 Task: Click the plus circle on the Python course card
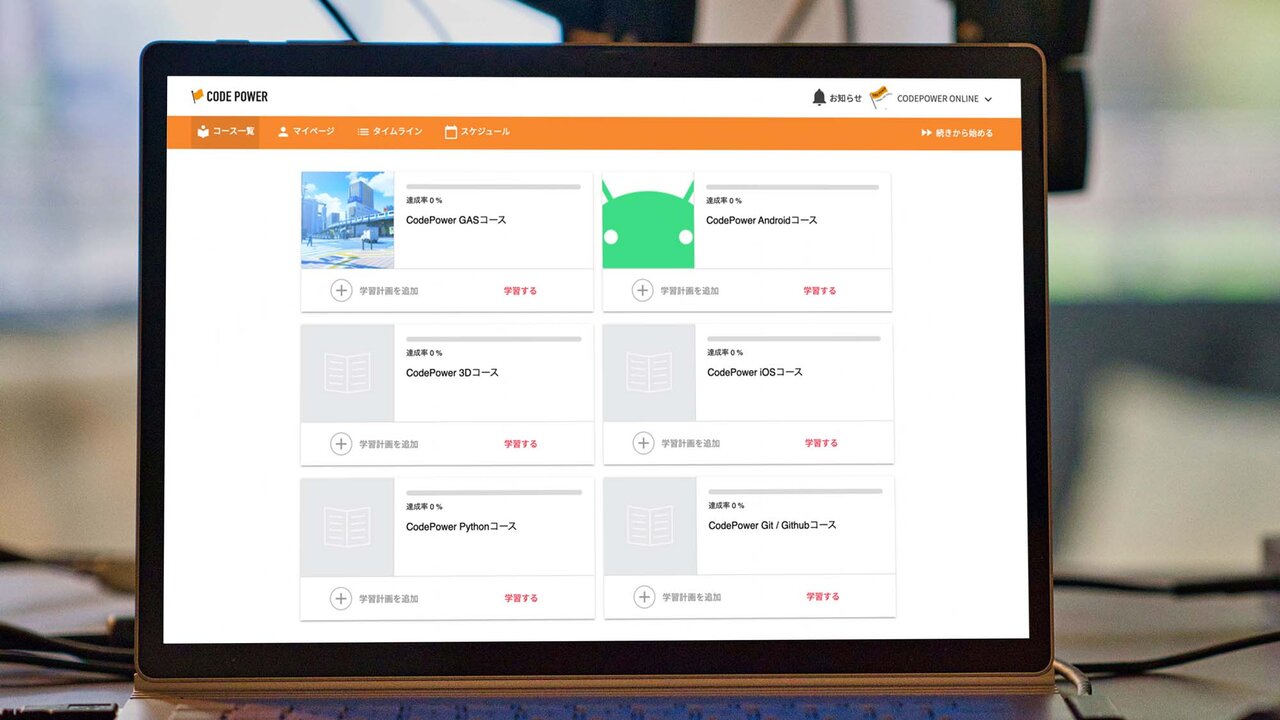click(x=341, y=599)
